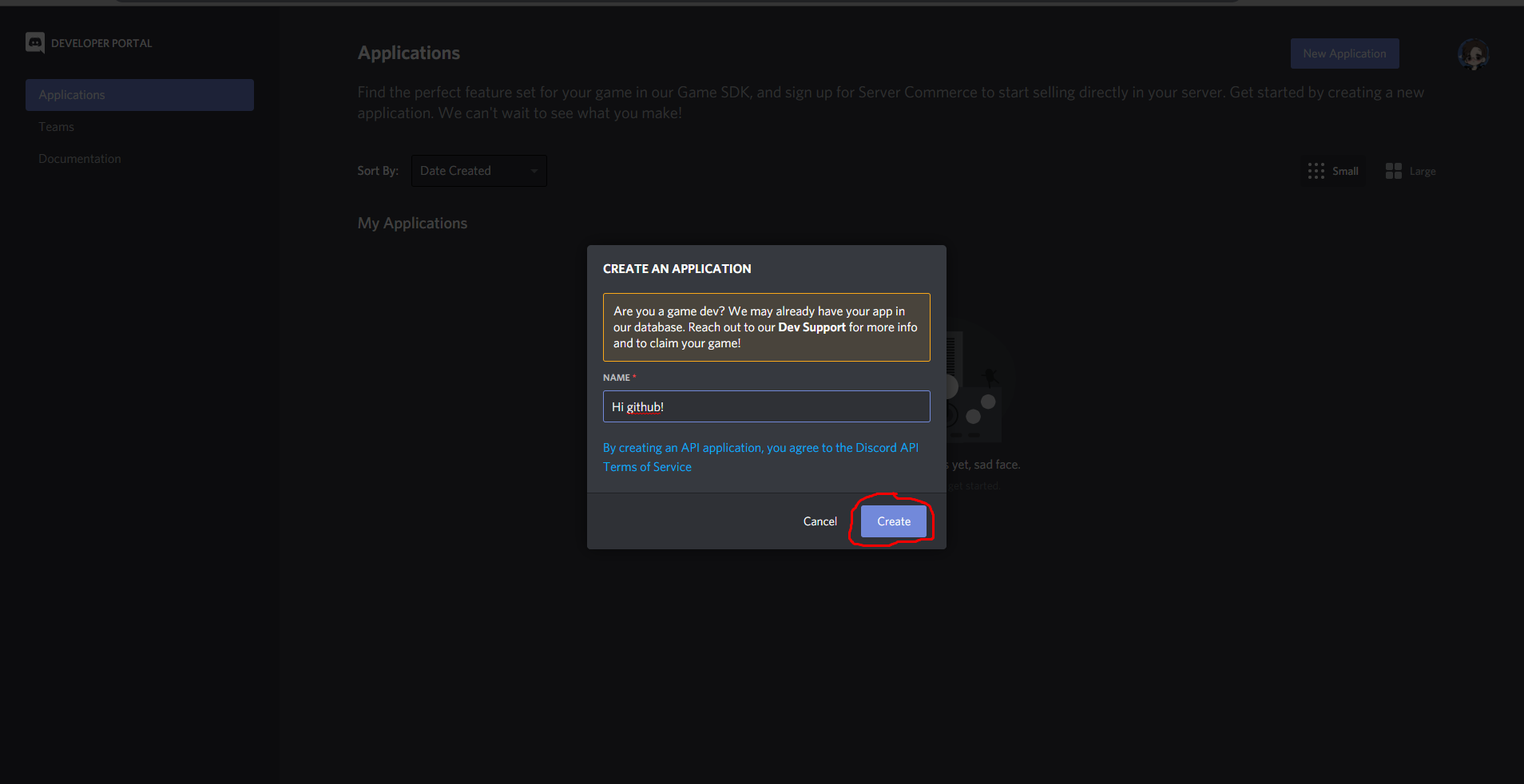1524x784 pixels.
Task: Select the 'CREATE AN APPLICATION' dialog title
Action: (x=677, y=269)
